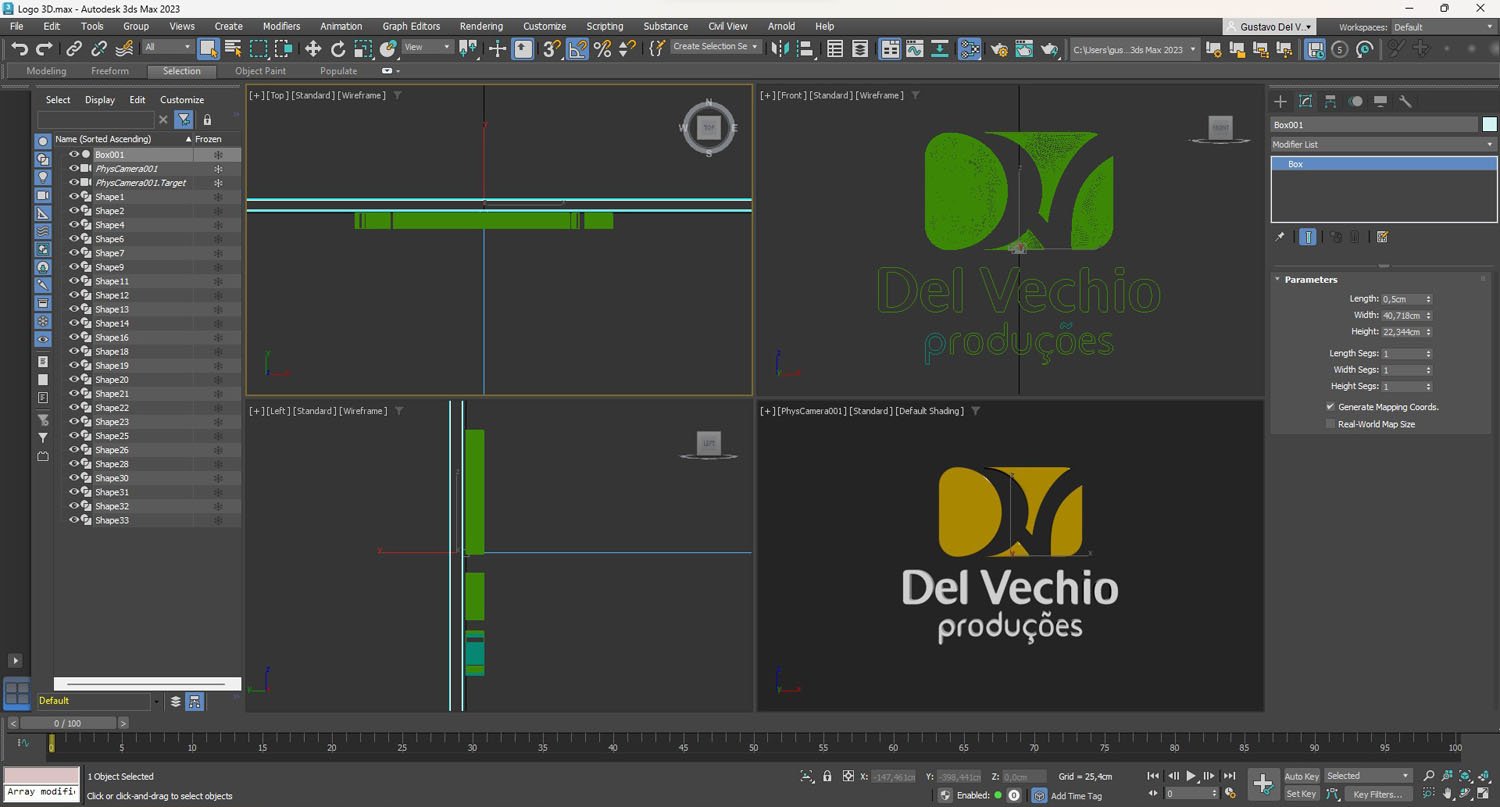This screenshot has width=1500, height=807.
Task: Open the Selected key filter dropdown
Action: (x=1367, y=776)
